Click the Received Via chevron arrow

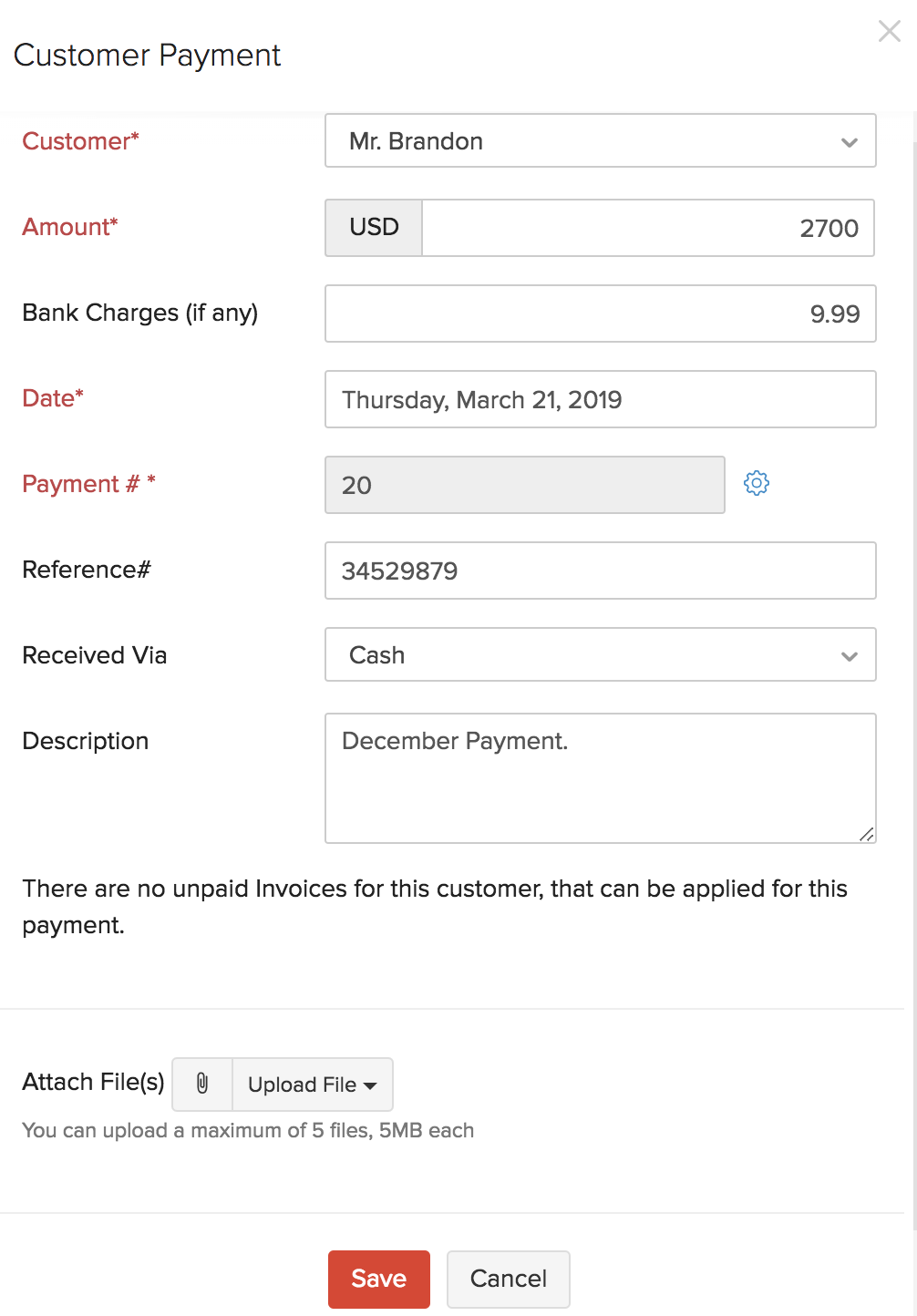click(x=850, y=656)
